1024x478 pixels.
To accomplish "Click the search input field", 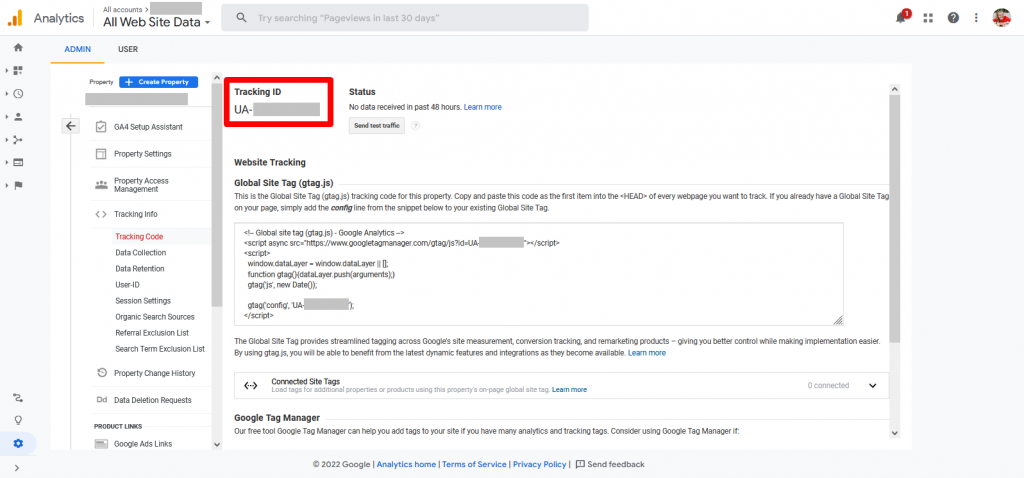I will click(x=405, y=18).
